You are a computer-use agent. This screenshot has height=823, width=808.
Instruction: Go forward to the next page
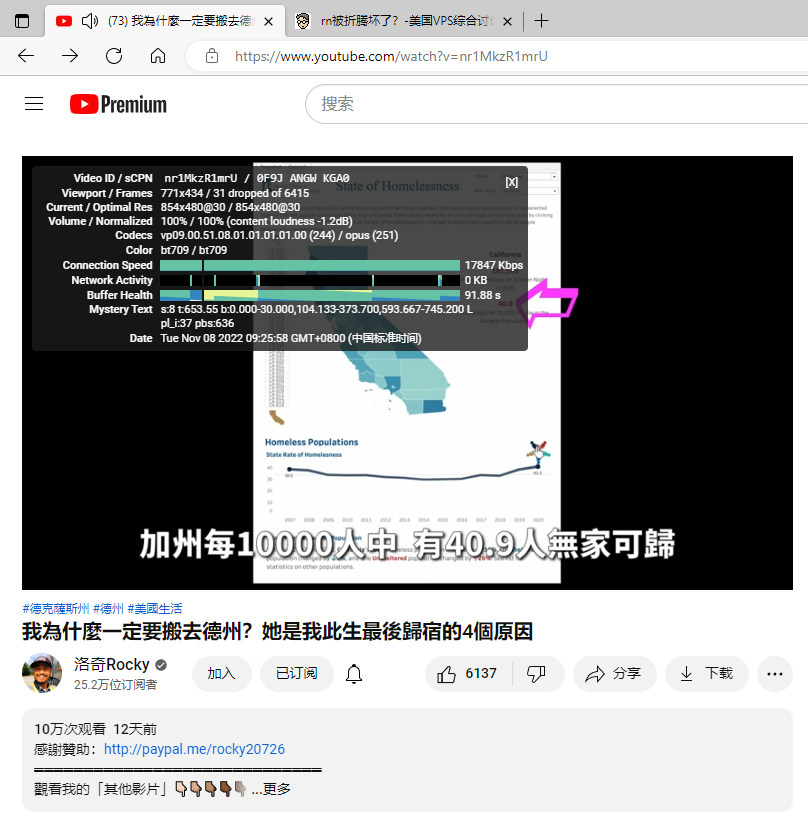point(70,56)
